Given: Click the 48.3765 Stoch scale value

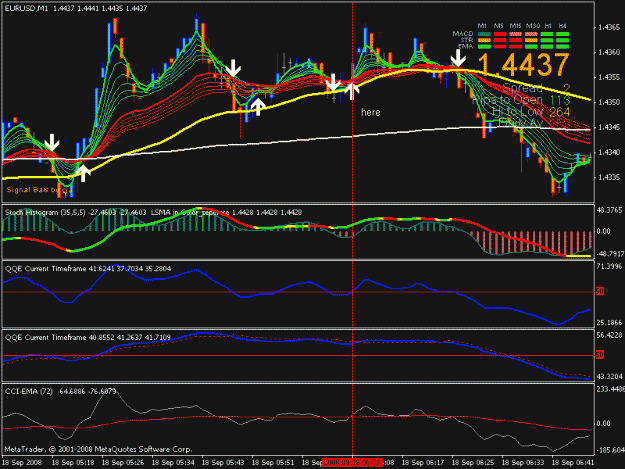Looking at the screenshot, I should tap(609, 210).
